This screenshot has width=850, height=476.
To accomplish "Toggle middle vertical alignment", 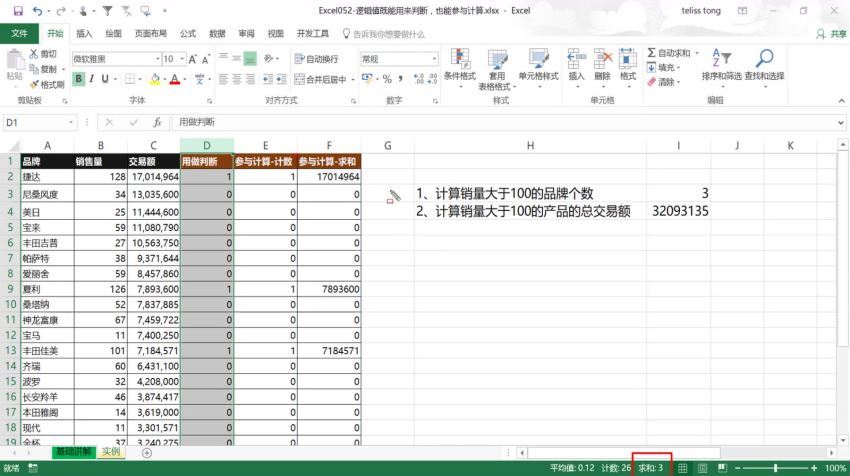I will (x=236, y=59).
